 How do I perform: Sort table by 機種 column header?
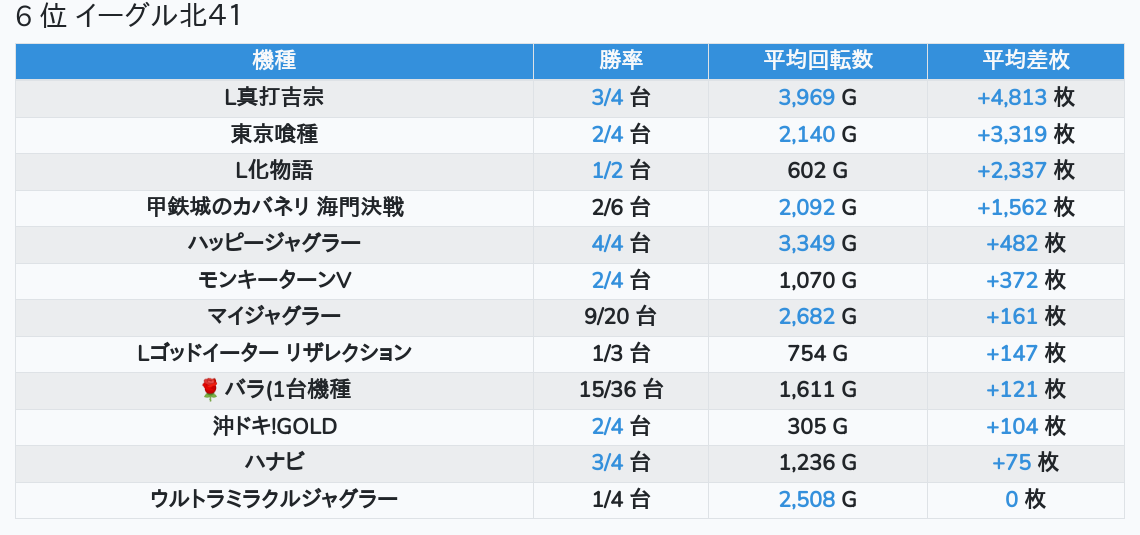(x=274, y=60)
